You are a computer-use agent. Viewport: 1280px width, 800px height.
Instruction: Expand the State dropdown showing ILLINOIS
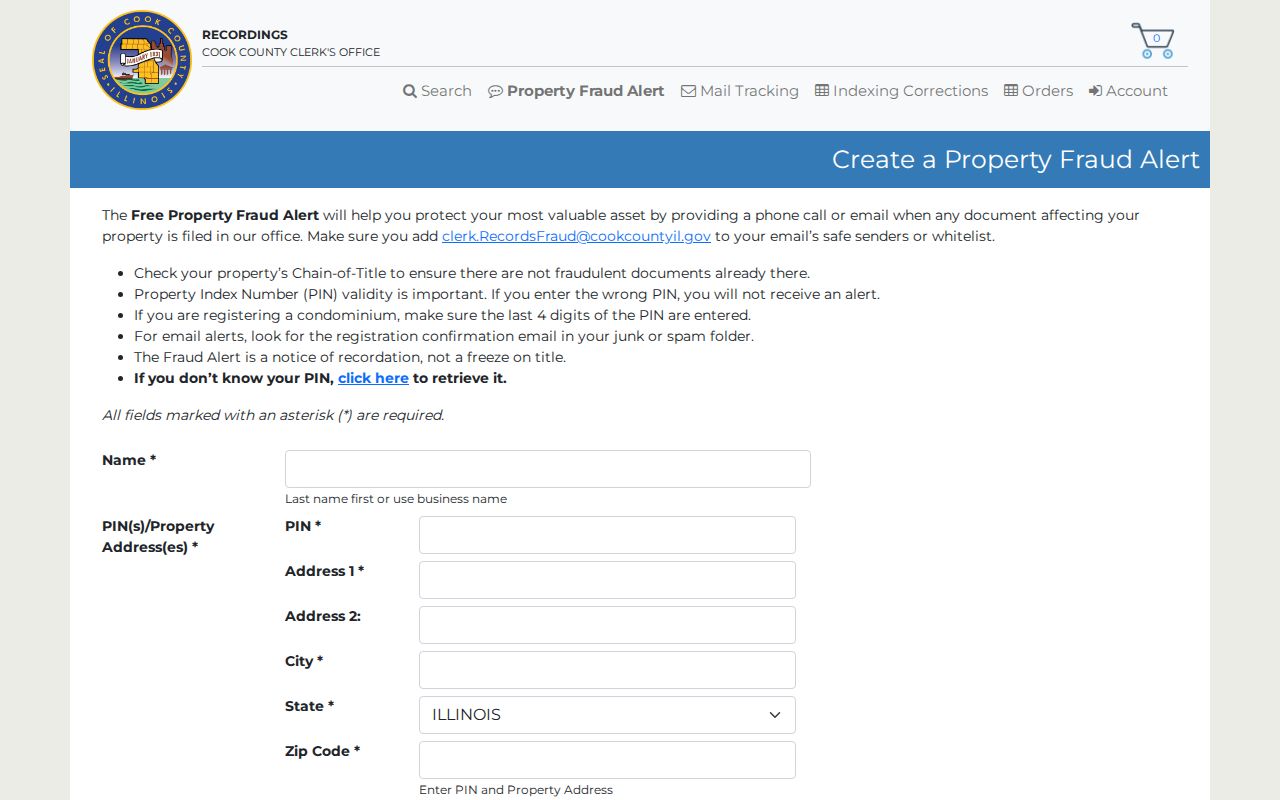[x=607, y=715]
